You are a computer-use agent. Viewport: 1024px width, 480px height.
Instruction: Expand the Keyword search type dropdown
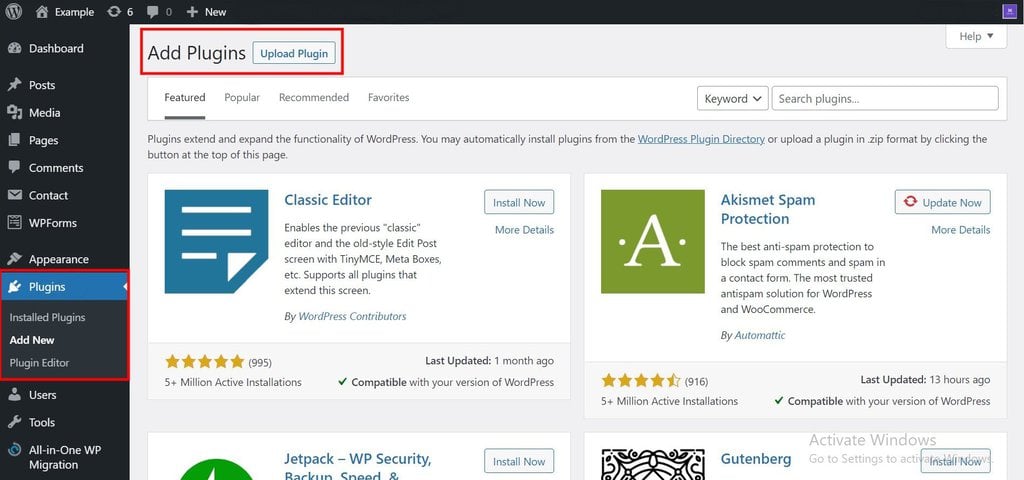pos(732,98)
